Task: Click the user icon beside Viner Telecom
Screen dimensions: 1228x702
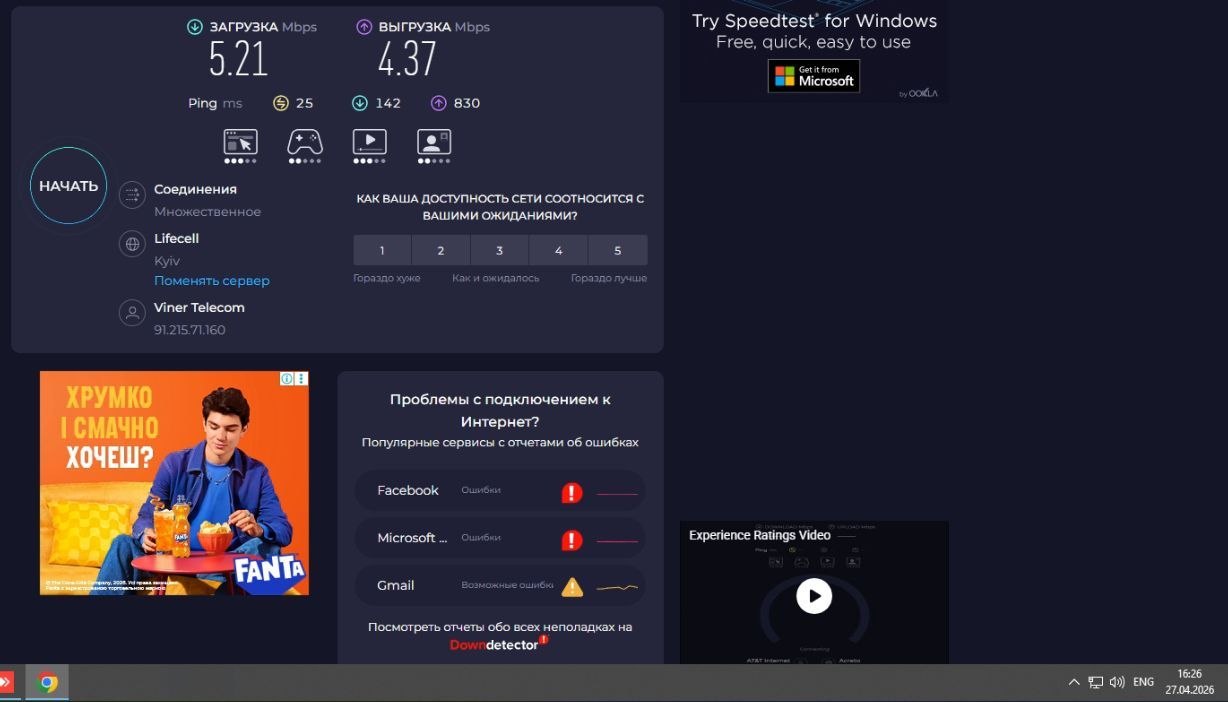Action: pyautogui.click(x=132, y=313)
